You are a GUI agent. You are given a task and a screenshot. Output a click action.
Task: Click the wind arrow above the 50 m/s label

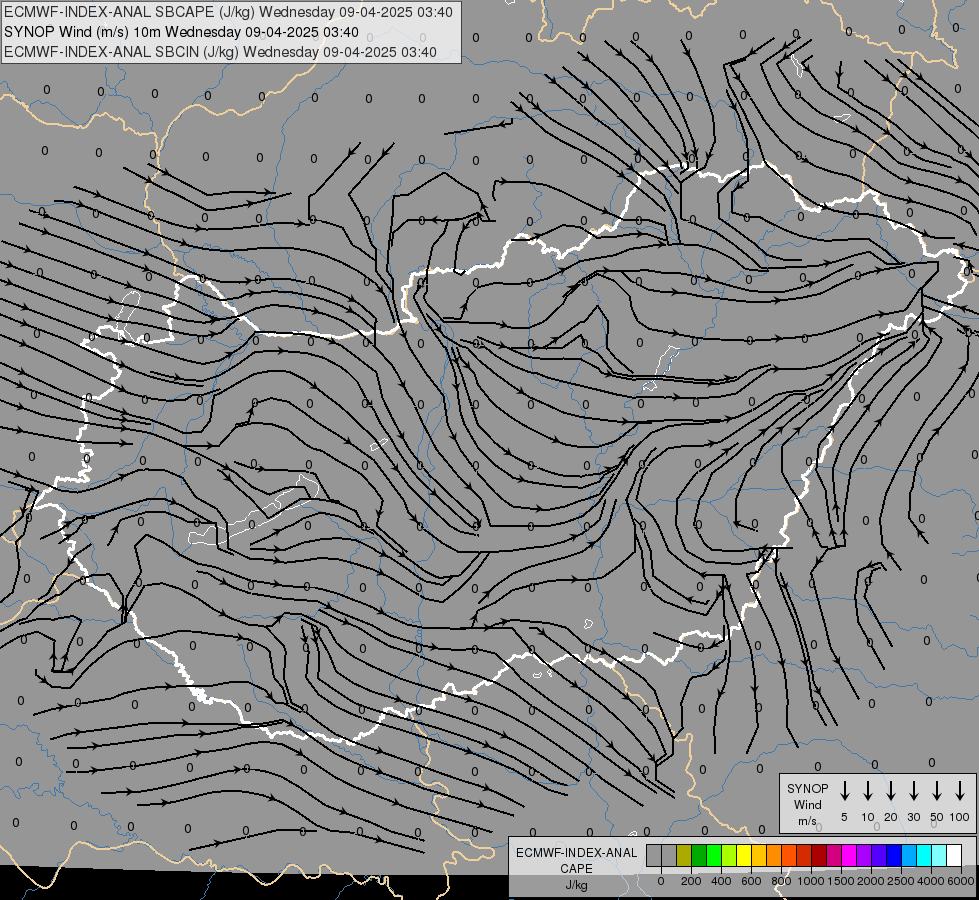click(937, 791)
